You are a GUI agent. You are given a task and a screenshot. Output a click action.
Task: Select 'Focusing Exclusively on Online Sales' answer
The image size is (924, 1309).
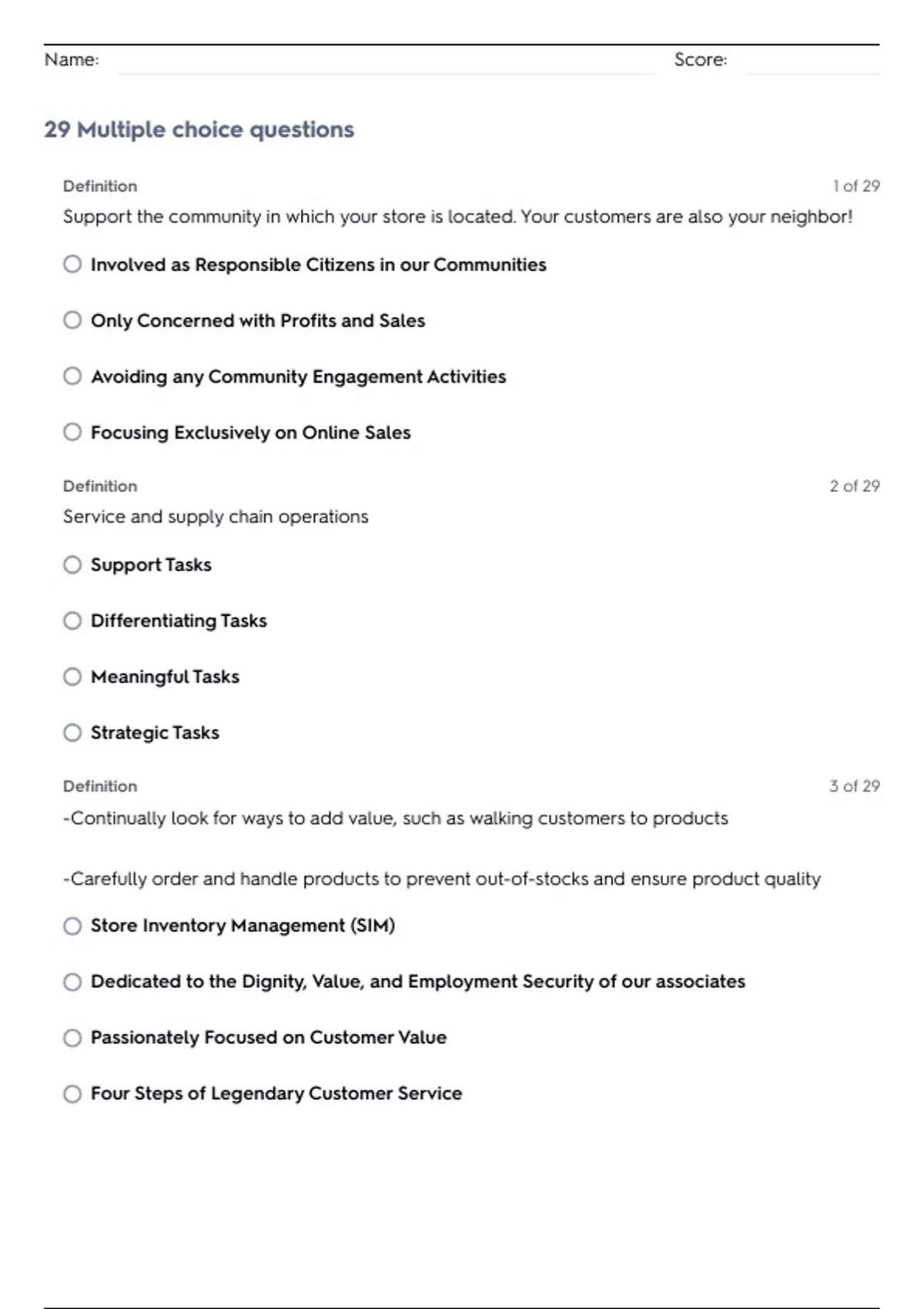pyautogui.click(x=72, y=432)
